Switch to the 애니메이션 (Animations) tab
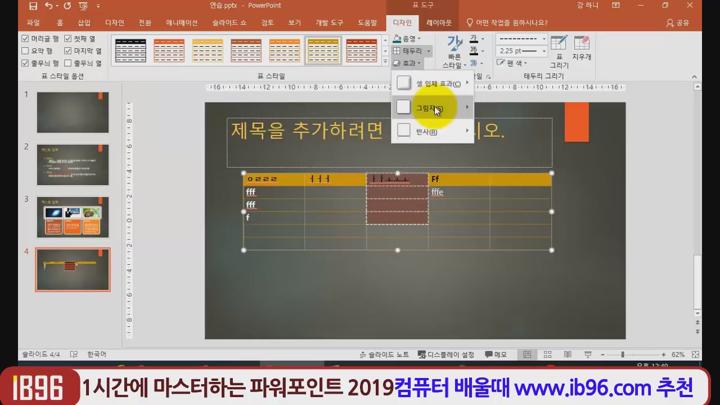This screenshot has height=405, width=720. tap(181, 22)
